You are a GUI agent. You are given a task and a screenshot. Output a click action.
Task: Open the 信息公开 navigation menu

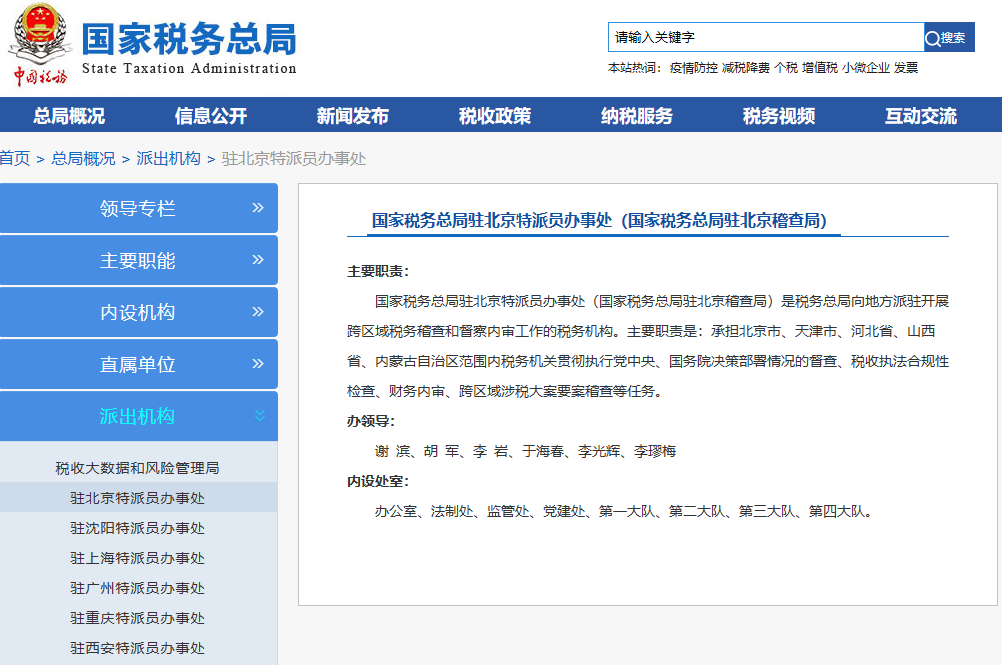click(211, 116)
